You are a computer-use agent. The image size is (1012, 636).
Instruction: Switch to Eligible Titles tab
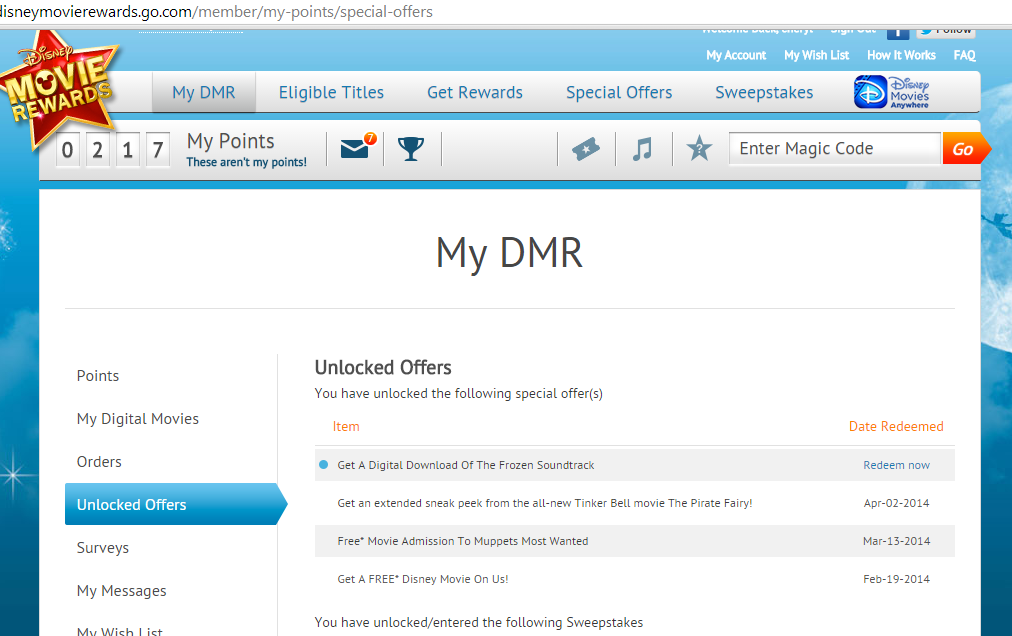coord(331,93)
